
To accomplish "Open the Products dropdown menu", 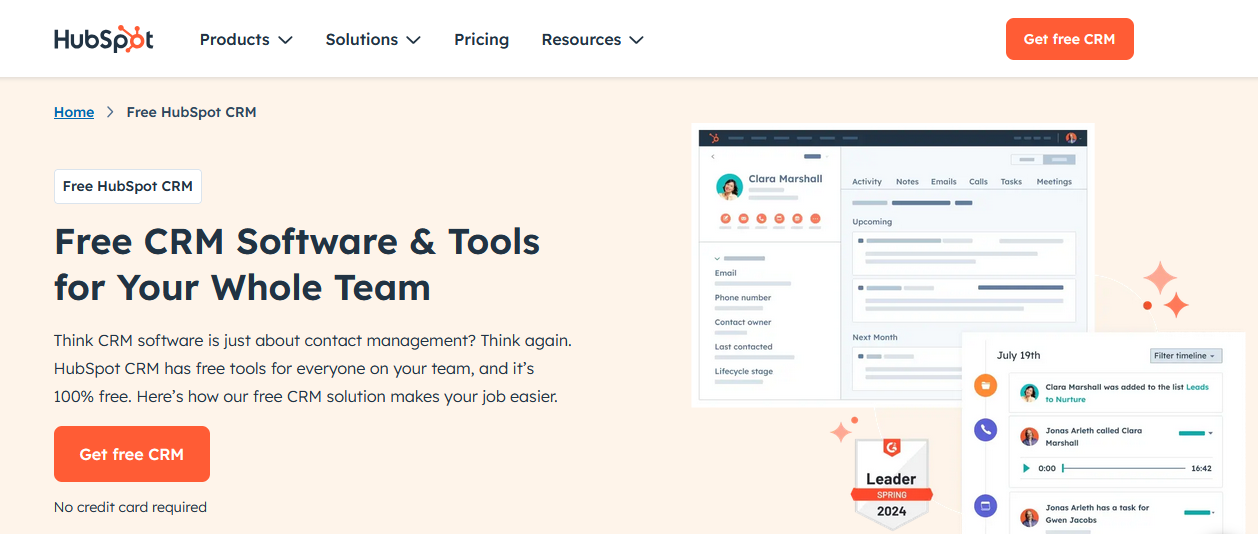I will (x=246, y=39).
